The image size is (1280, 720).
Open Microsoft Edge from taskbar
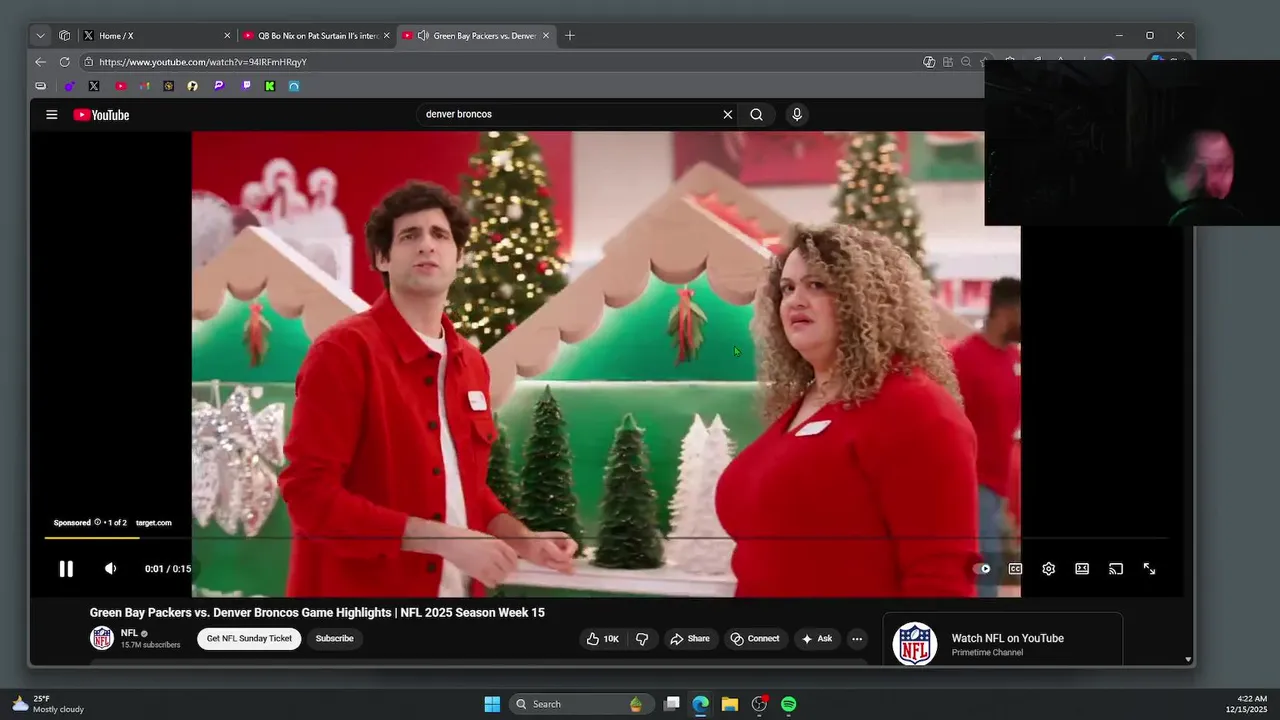[701, 704]
